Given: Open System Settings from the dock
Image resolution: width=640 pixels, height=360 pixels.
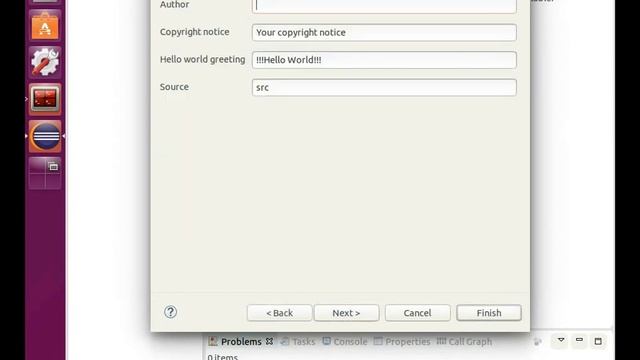Looking at the screenshot, I should coord(45,62).
